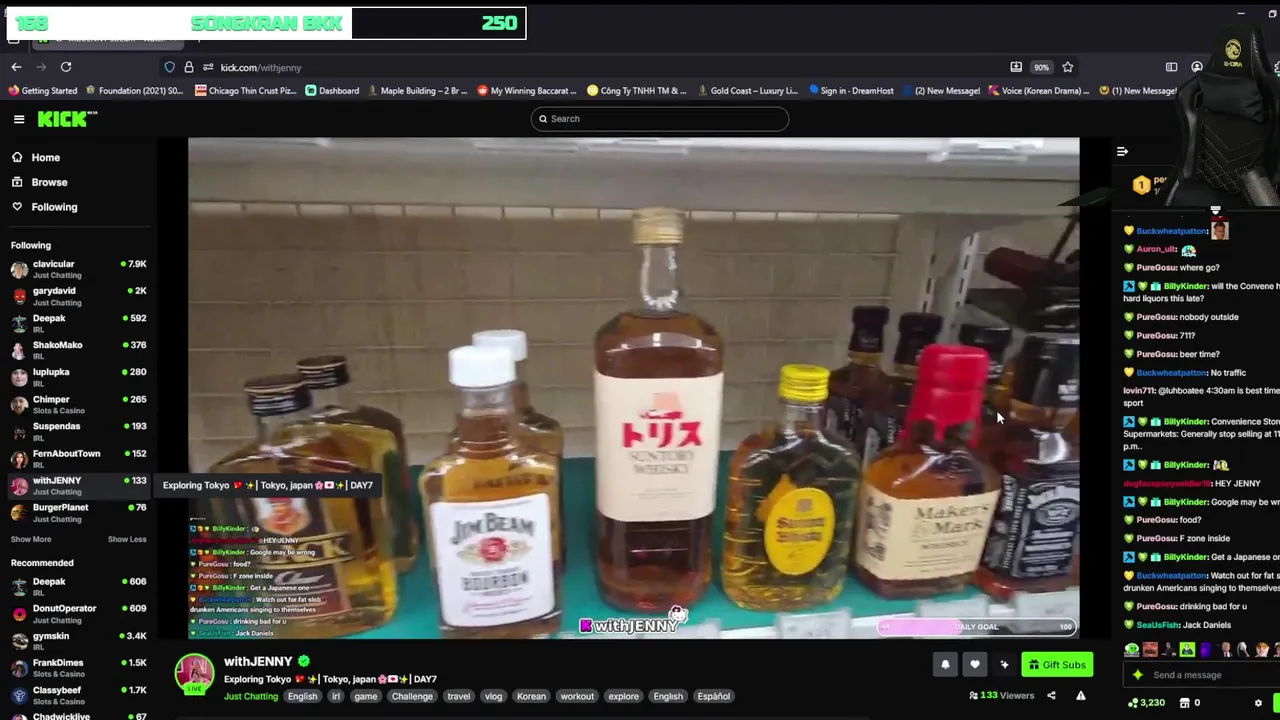Click the Gift Subs button
1280x720 pixels.
point(1057,664)
